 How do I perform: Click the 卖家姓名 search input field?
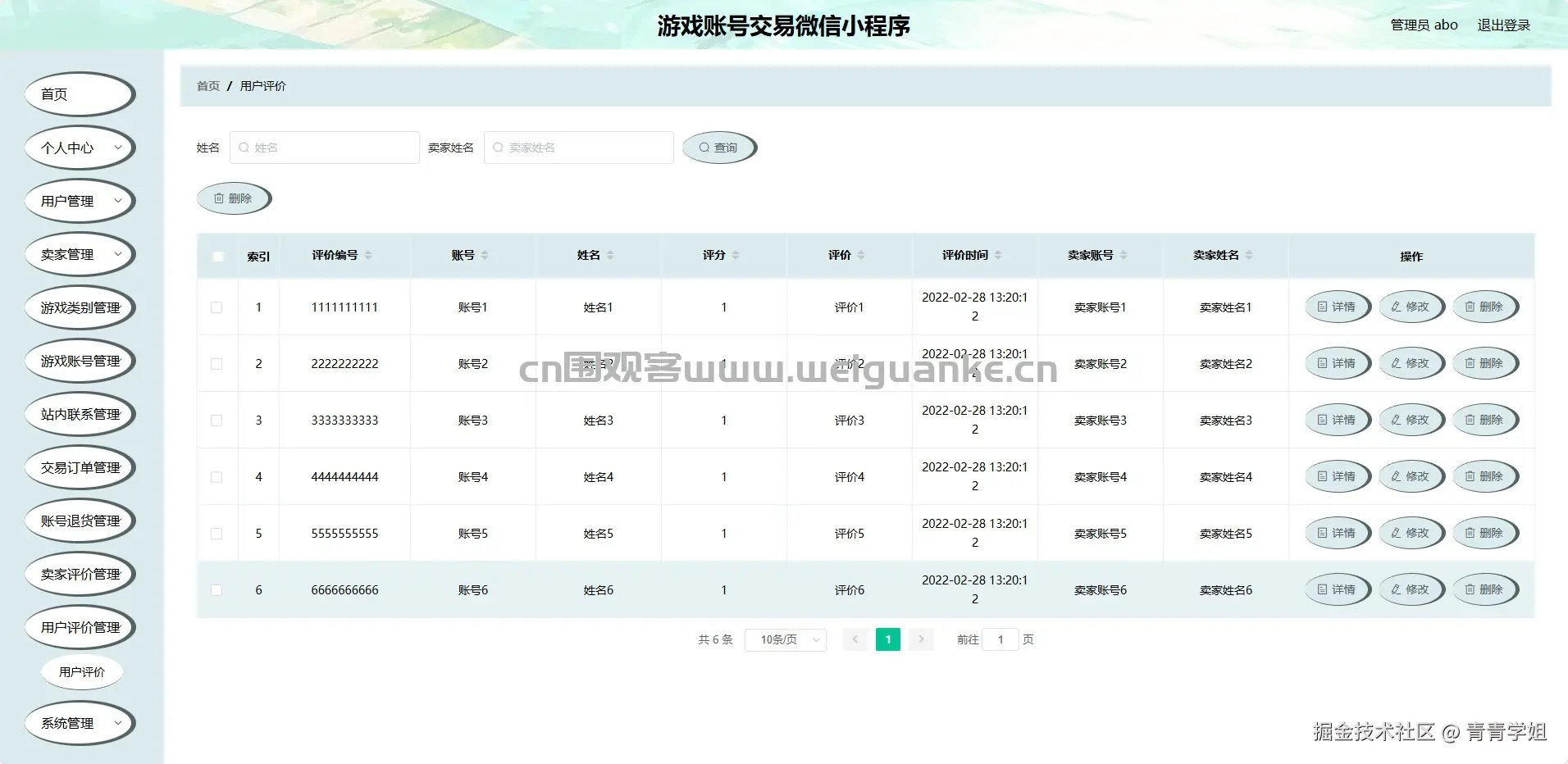coord(579,148)
